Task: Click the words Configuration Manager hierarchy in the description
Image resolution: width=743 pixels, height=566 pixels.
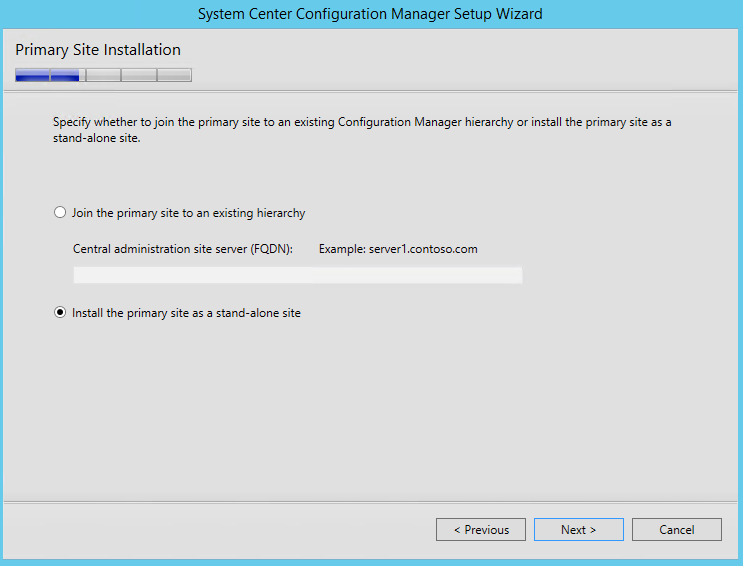Action: click(426, 122)
